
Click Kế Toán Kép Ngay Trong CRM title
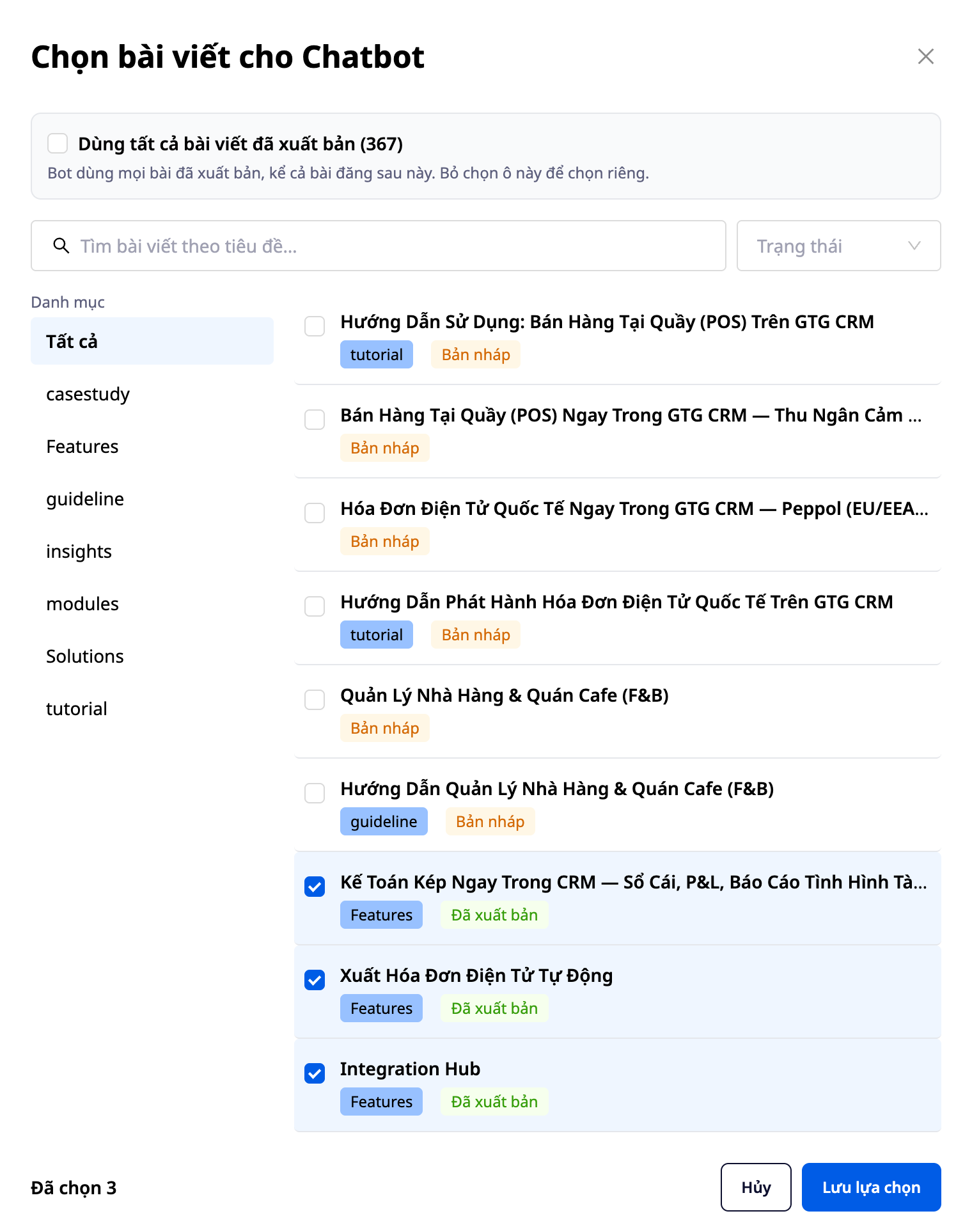tap(634, 881)
